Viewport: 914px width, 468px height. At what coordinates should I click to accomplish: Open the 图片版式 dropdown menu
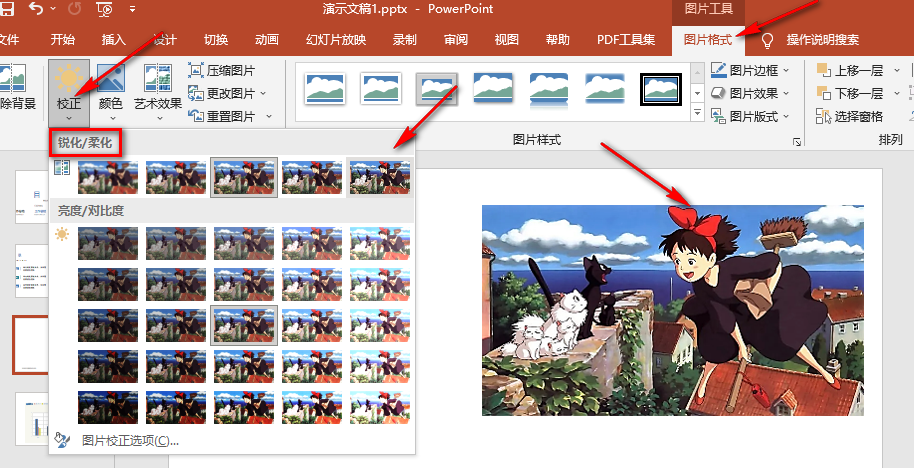[786, 116]
